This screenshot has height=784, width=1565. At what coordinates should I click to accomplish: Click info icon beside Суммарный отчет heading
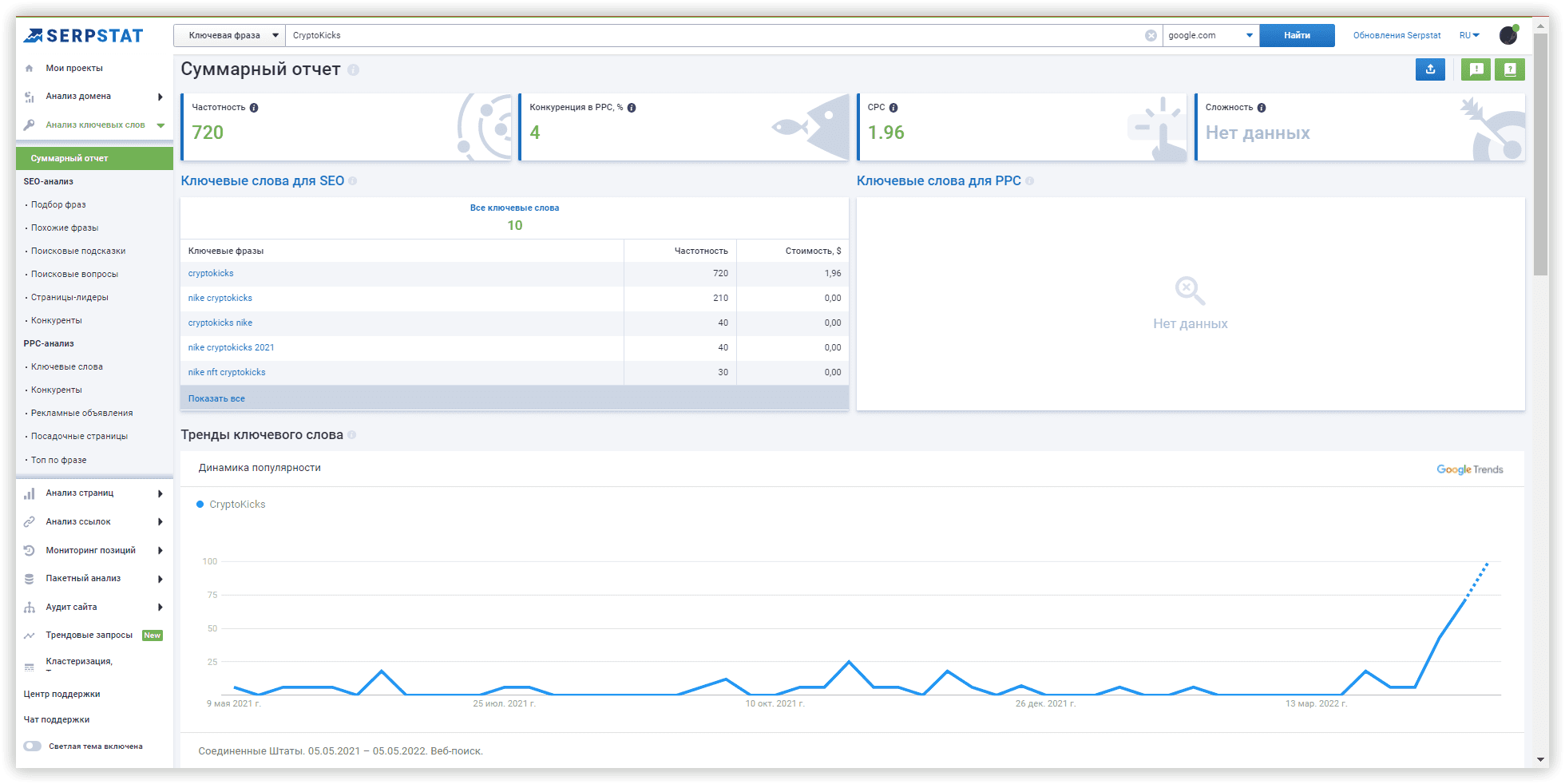(353, 70)
